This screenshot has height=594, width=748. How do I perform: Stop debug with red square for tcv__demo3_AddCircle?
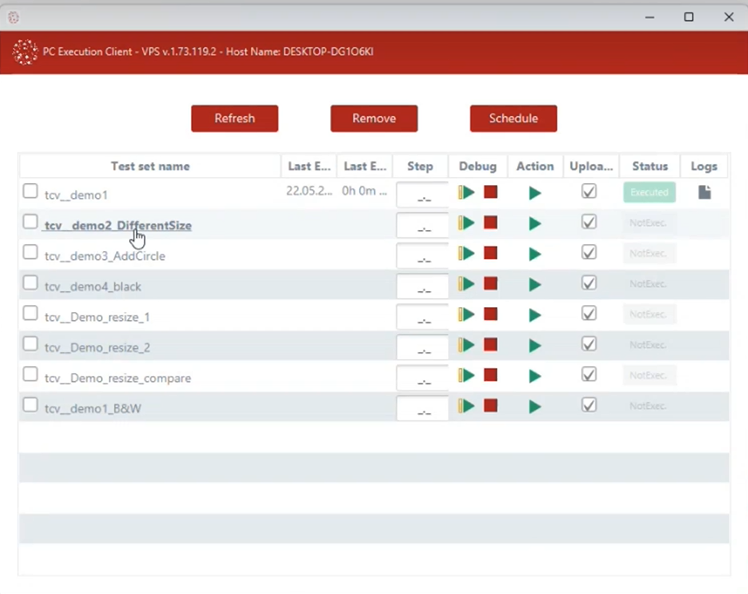(490, 253)
